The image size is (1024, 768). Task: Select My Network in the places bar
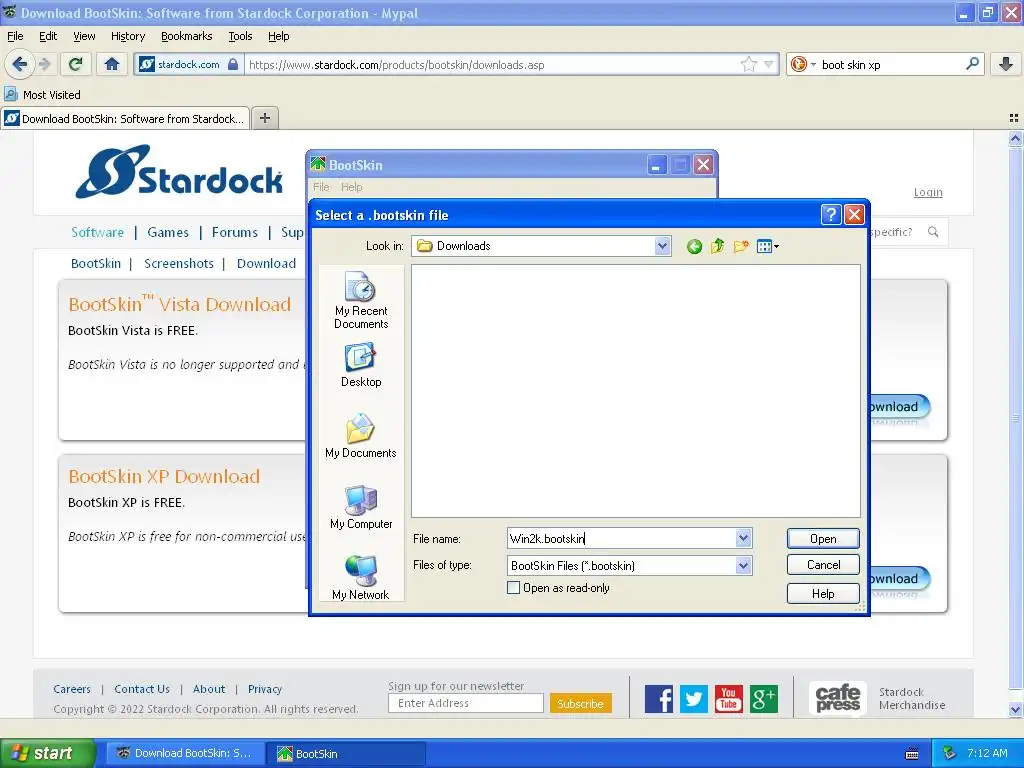pos(360,577)
